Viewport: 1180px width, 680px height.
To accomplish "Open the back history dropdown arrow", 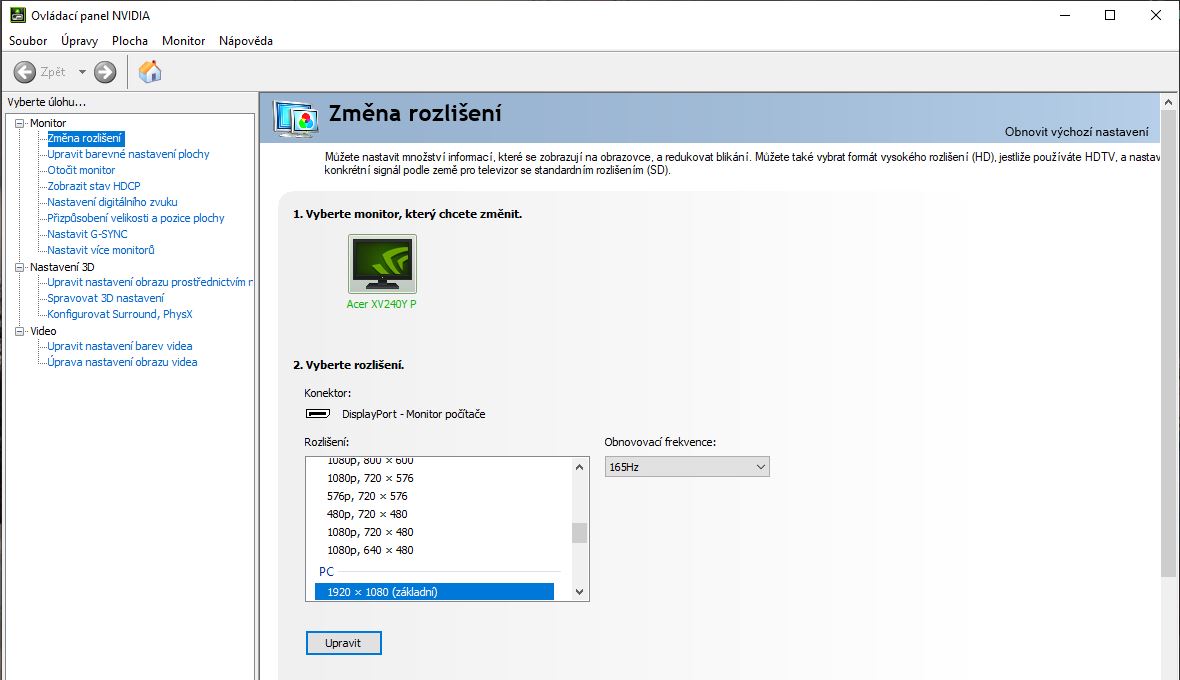I will click(82, 72).
